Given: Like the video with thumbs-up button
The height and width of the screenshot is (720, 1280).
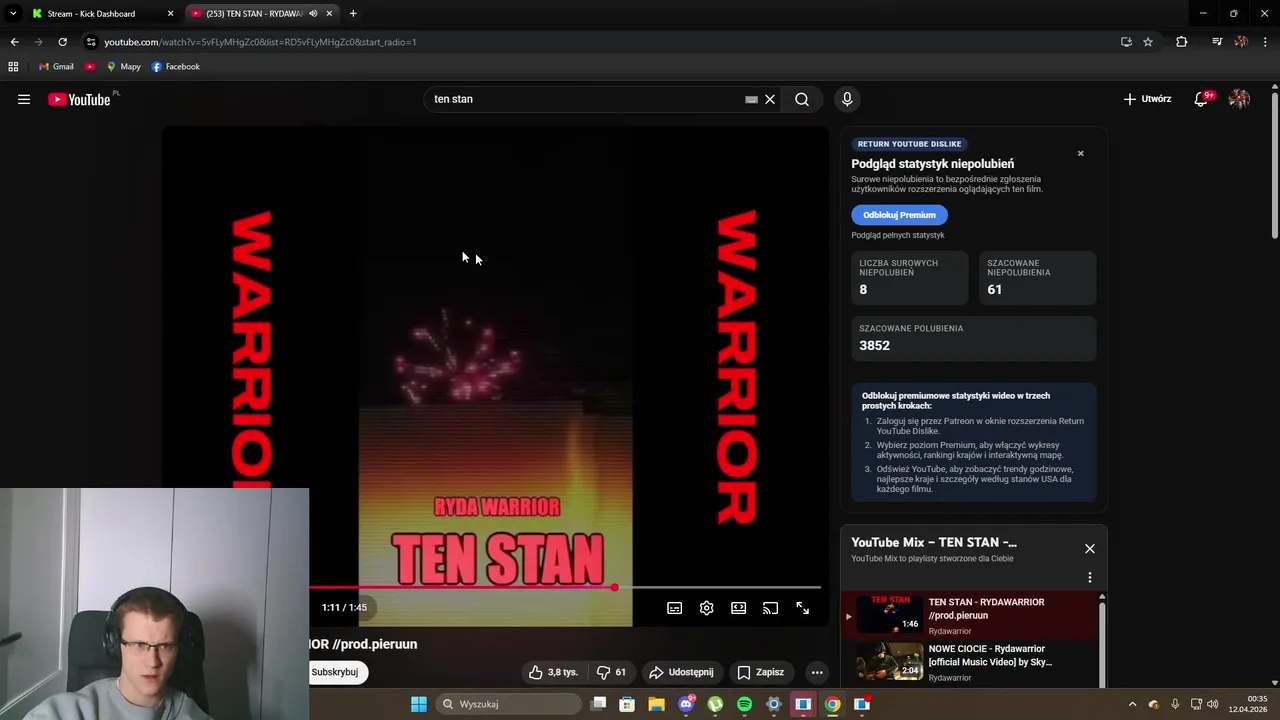Looking at the screenshot, I should click(x=553, y=672).
